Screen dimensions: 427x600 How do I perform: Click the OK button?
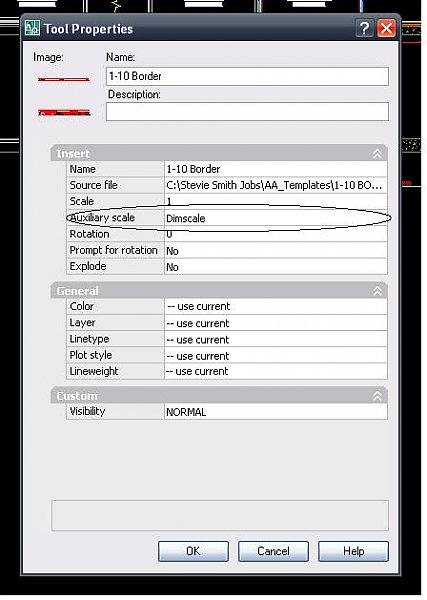193,551
